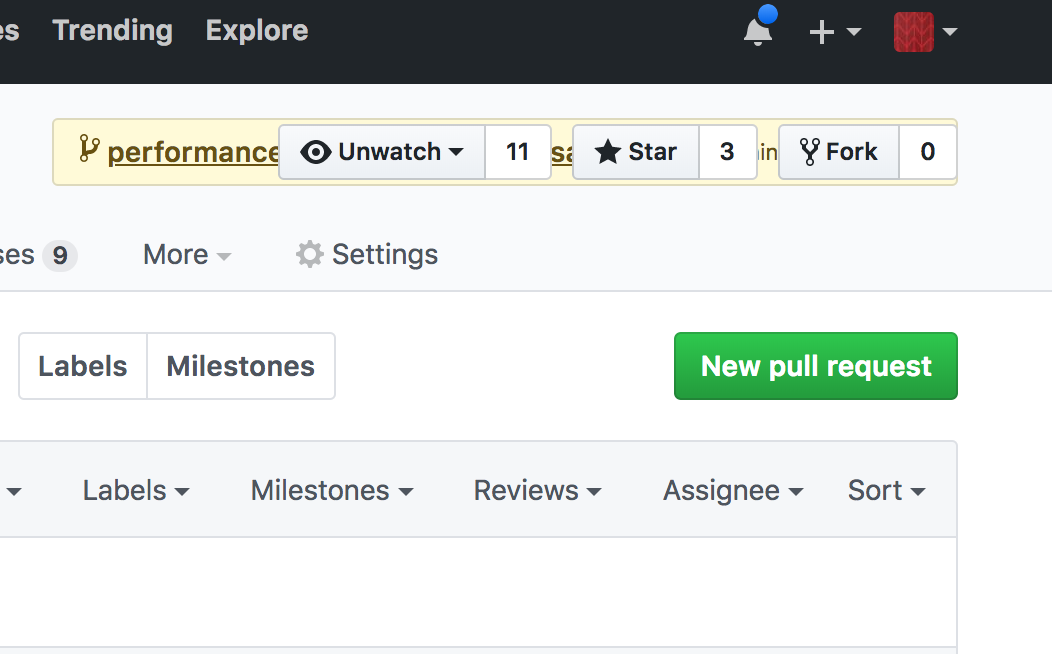Open the Labels button
Image resolution: width=1052 pixels, height=654 pixels.
click(x=83, y=366)
